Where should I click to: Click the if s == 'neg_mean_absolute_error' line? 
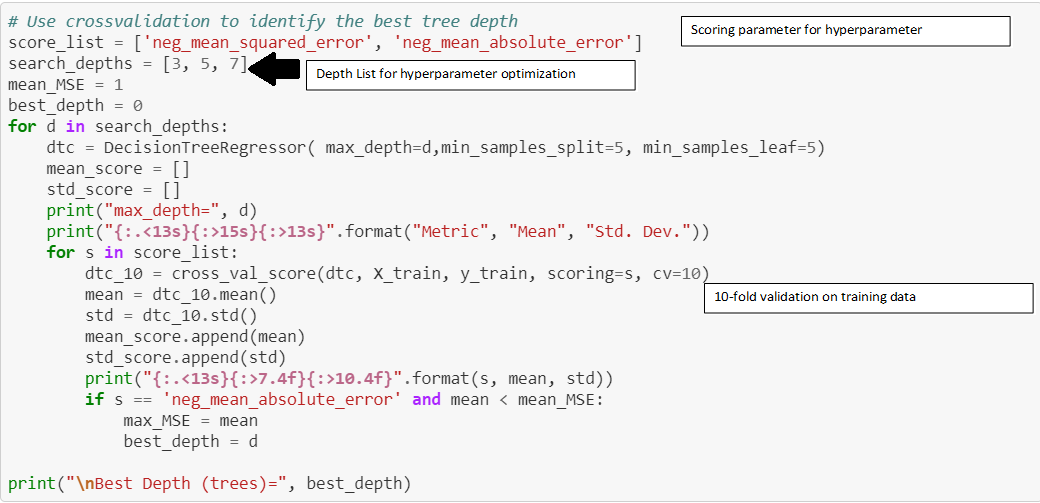click(x=344, y=400)
